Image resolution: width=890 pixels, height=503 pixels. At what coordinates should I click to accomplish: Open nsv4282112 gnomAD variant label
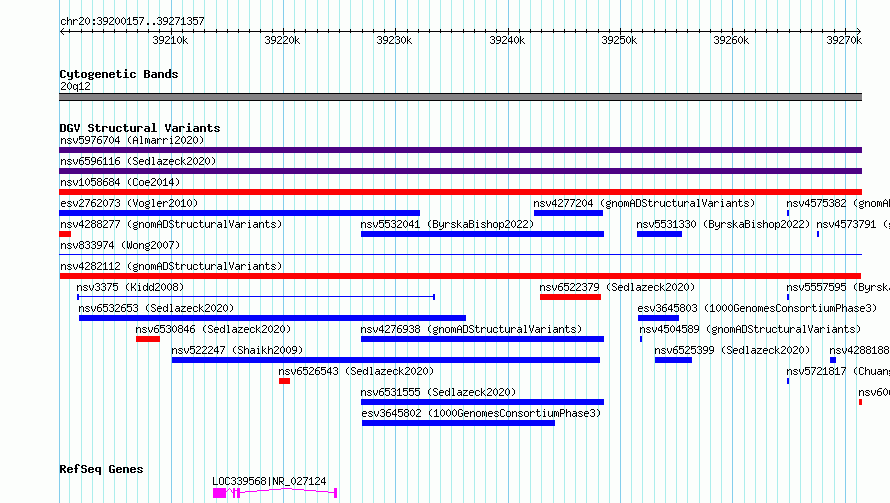pos(171,266)
